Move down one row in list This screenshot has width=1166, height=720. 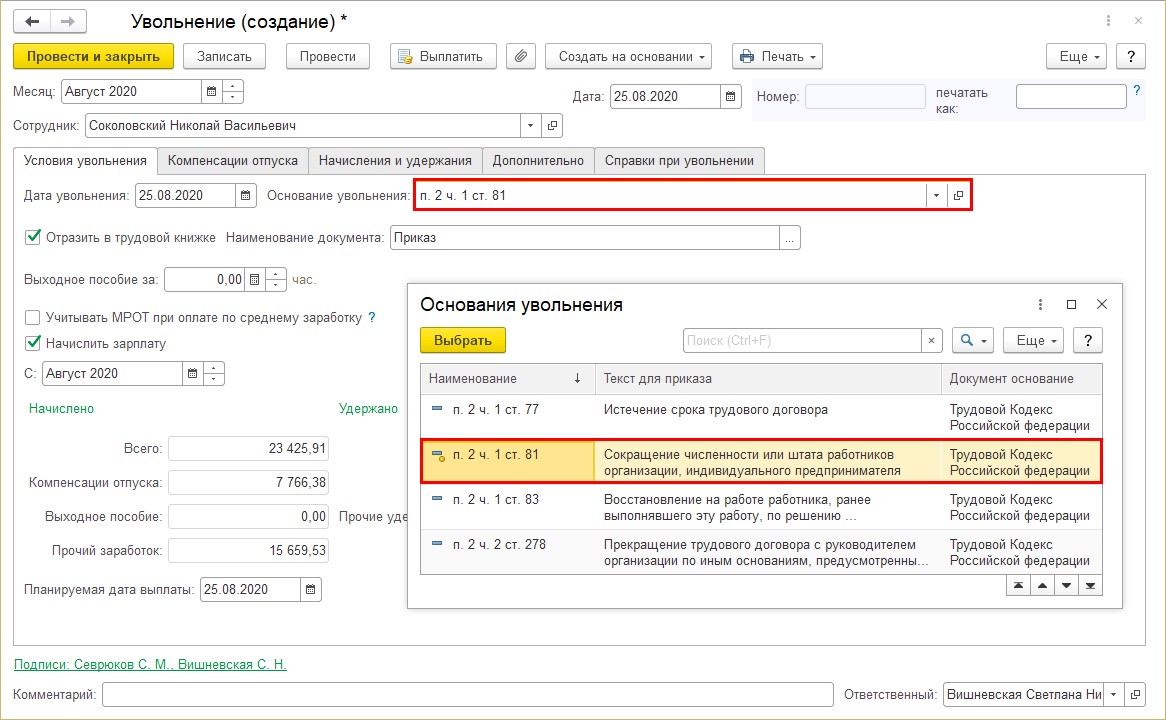pos(1066,586)
